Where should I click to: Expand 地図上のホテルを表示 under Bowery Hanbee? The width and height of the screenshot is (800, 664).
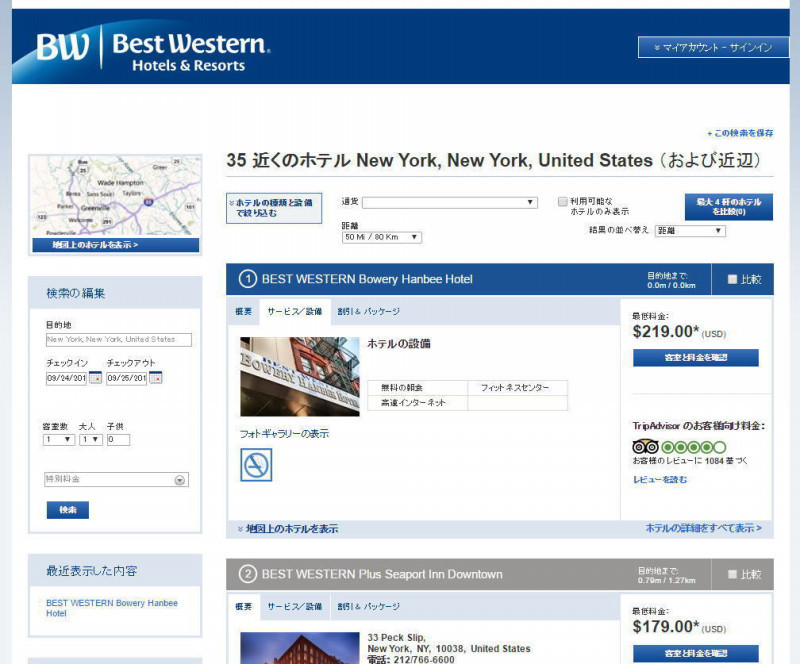pos(288,529)
